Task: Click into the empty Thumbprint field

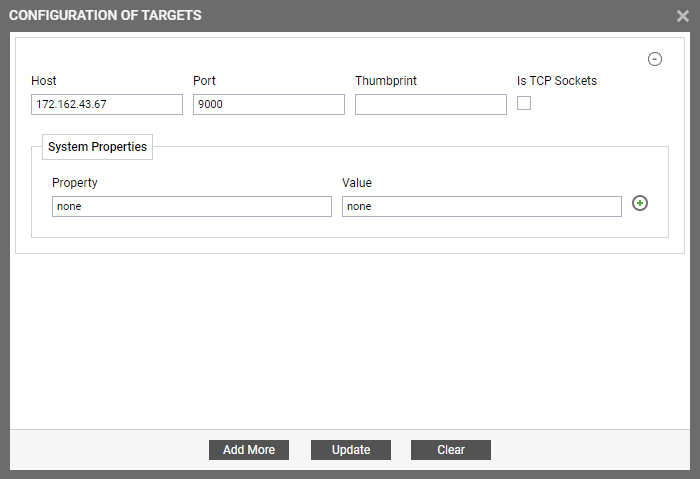Action: click(431, 104)
